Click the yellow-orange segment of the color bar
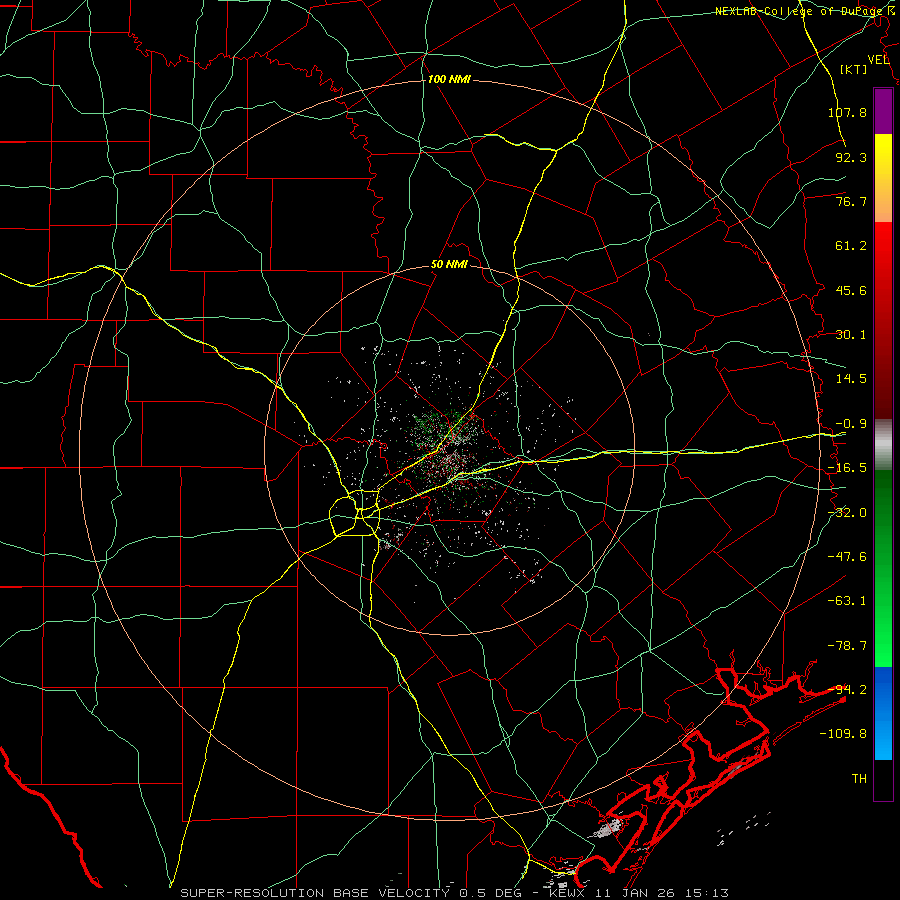This screenshot has height=900, width=900. 883,178
